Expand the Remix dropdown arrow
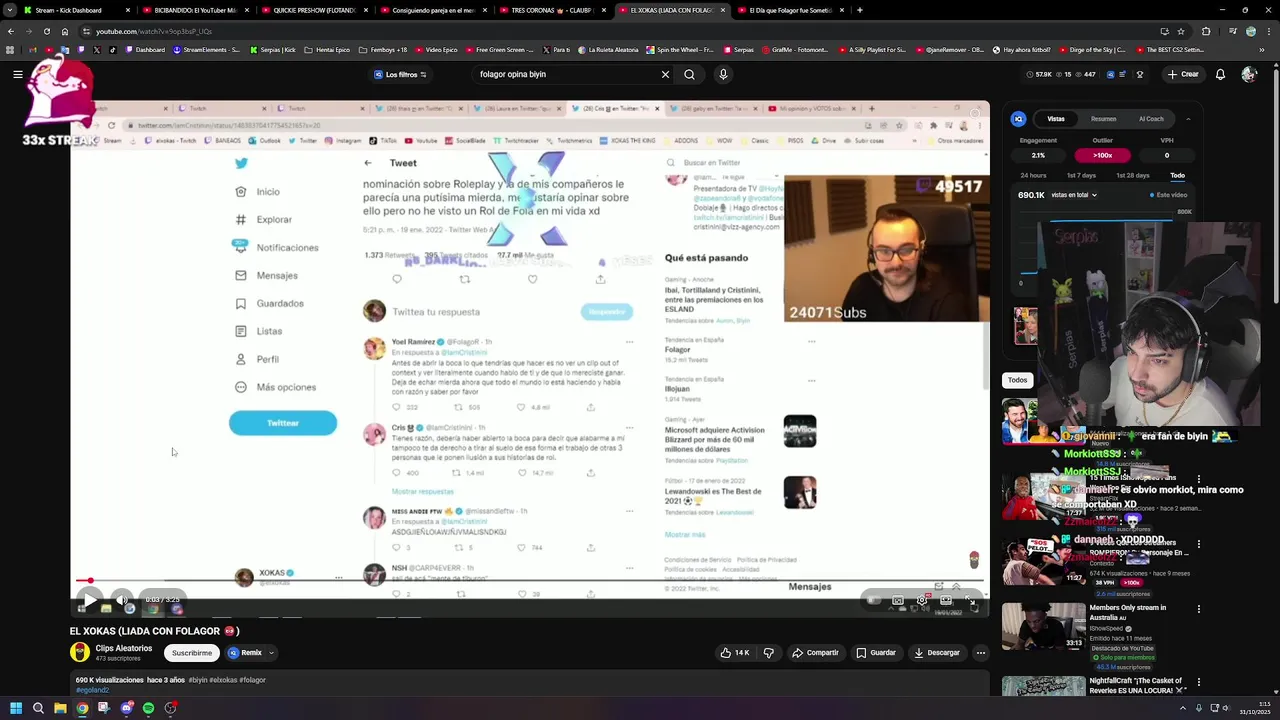 point(271,653)
